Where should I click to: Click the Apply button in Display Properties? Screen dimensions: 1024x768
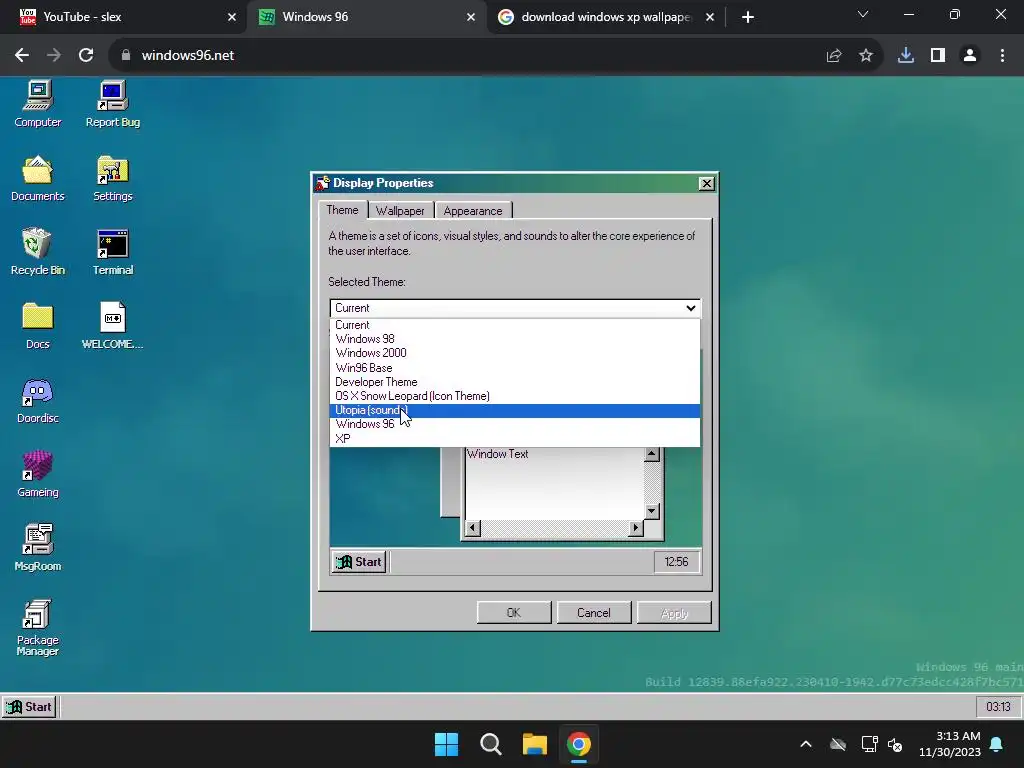click(x=674, y=613)
